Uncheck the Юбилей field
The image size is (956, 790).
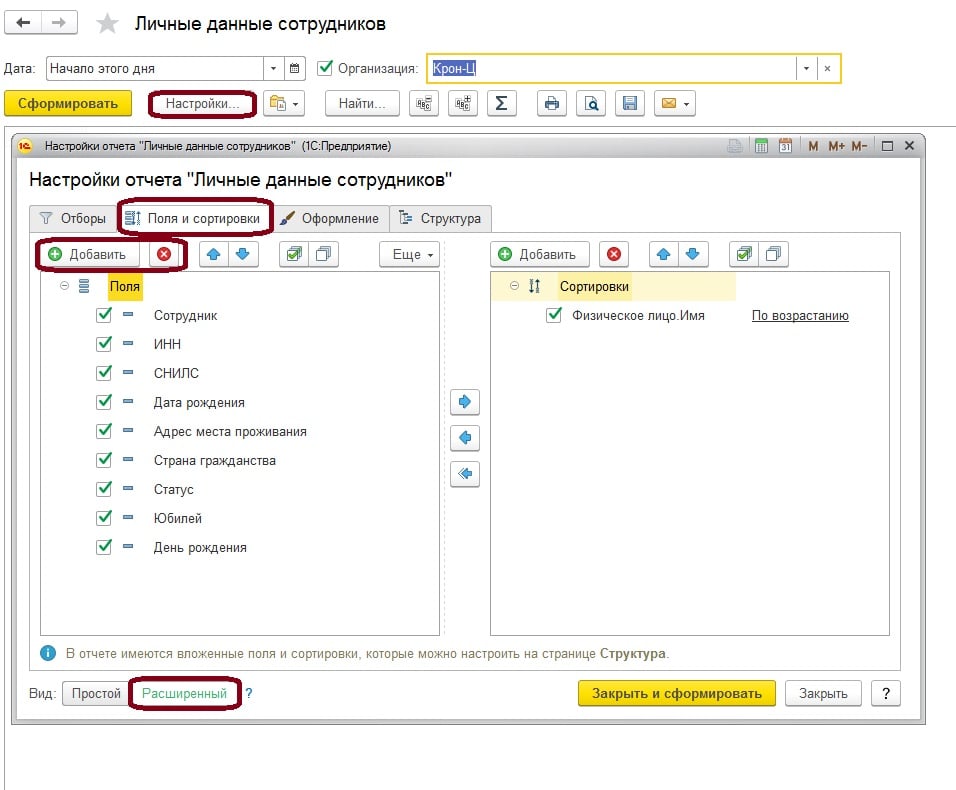tap(104, 518)
